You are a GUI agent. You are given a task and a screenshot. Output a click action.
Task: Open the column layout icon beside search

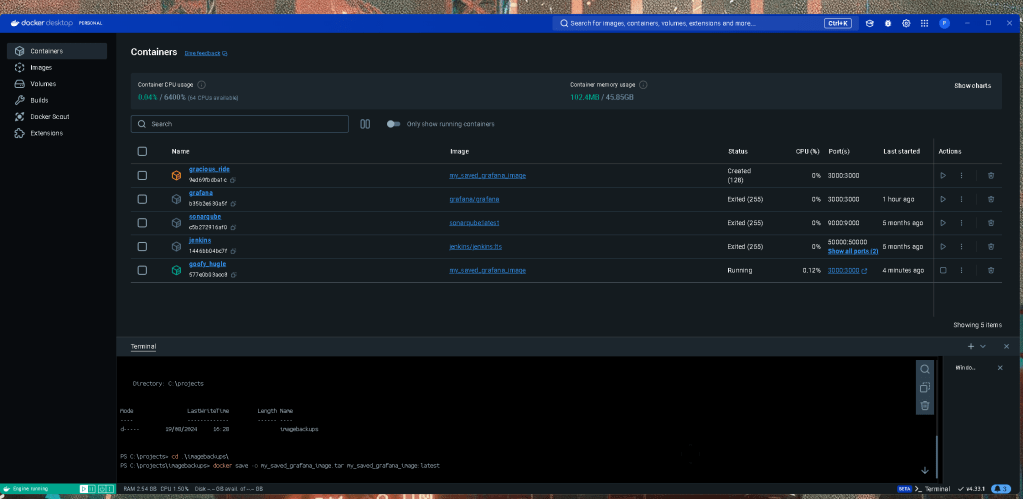tap(365, 124)
